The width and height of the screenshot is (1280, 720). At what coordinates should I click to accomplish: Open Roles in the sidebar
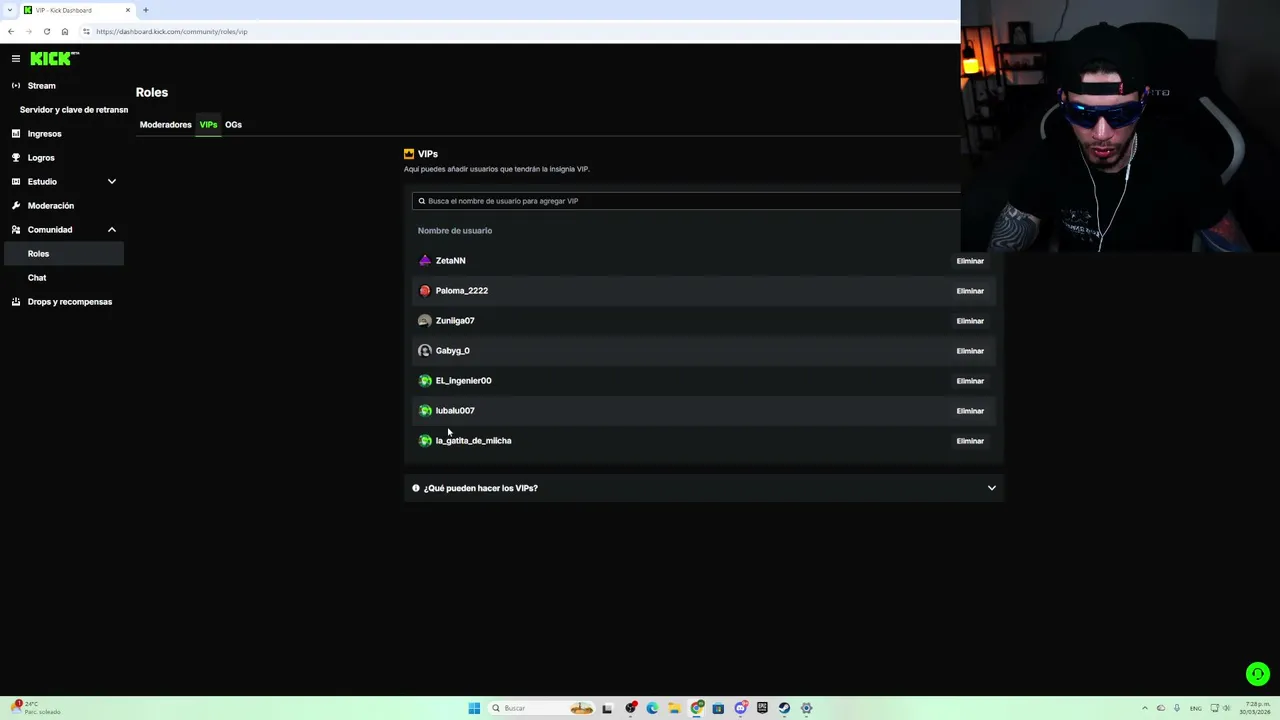[x=63, y=254]
